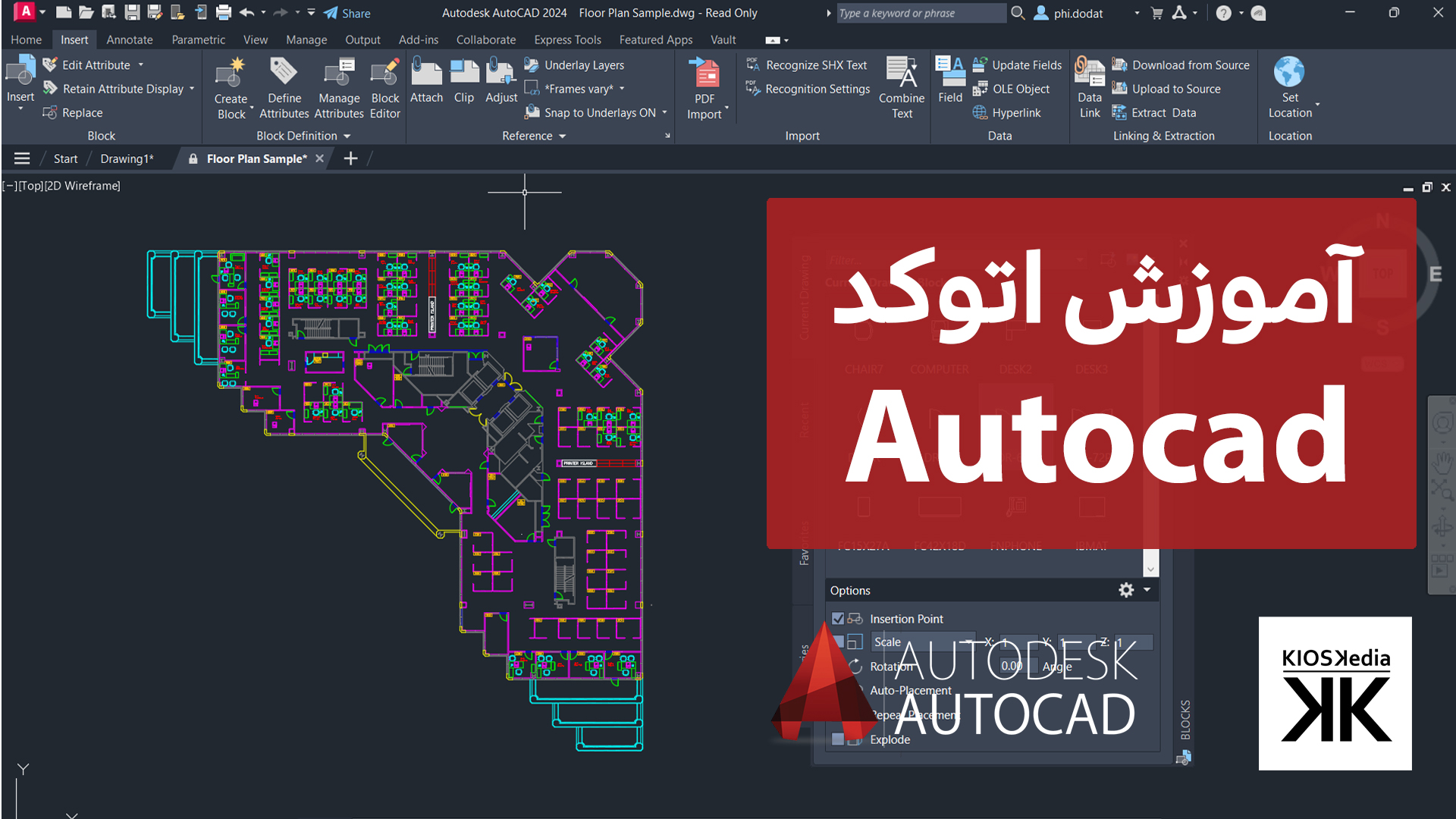Viewport: 1456px width, 819px height.
Task: Click the rotation angle 0.00 field
Action: click(1017, 666)
